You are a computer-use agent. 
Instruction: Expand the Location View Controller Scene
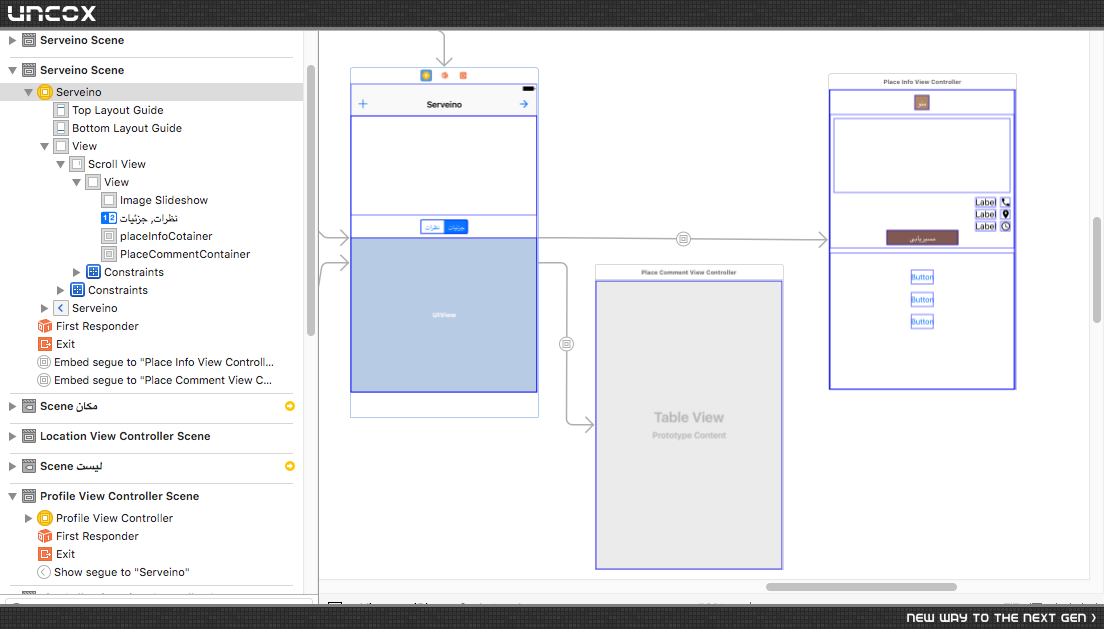pos(12,436)
